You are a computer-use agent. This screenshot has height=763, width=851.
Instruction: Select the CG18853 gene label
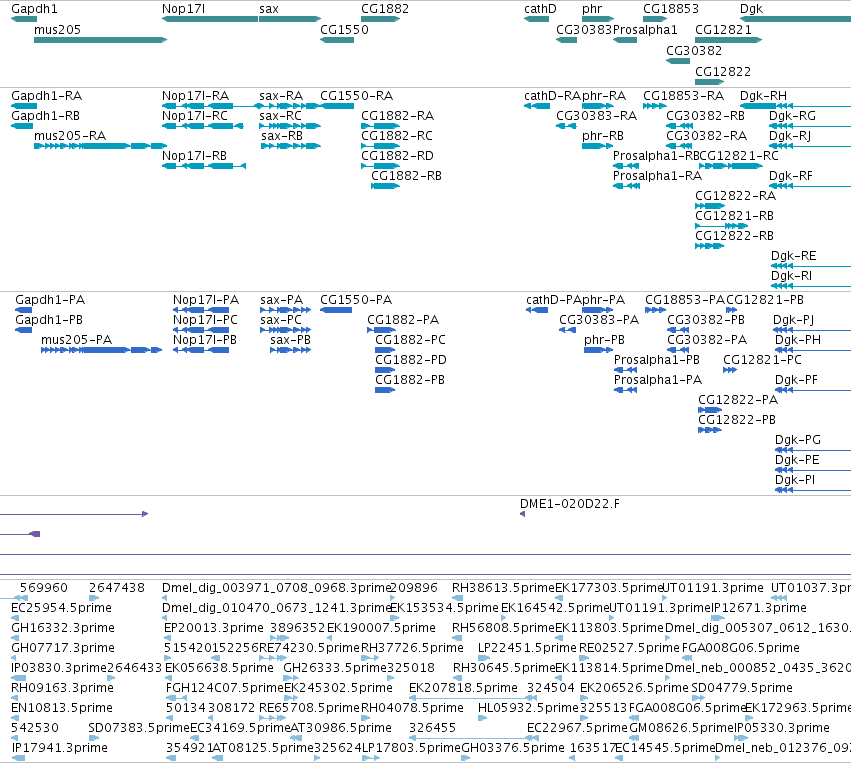671,9
